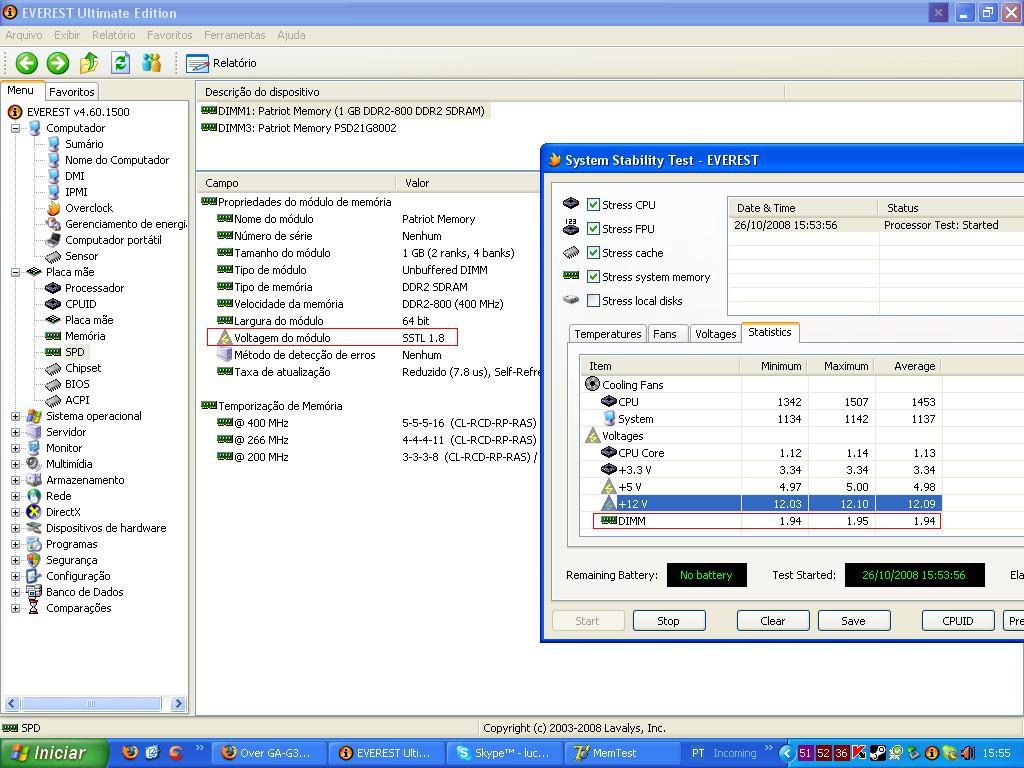Click the Clear button
This screenshot has width=1024, height=768.
pos(773,621)
